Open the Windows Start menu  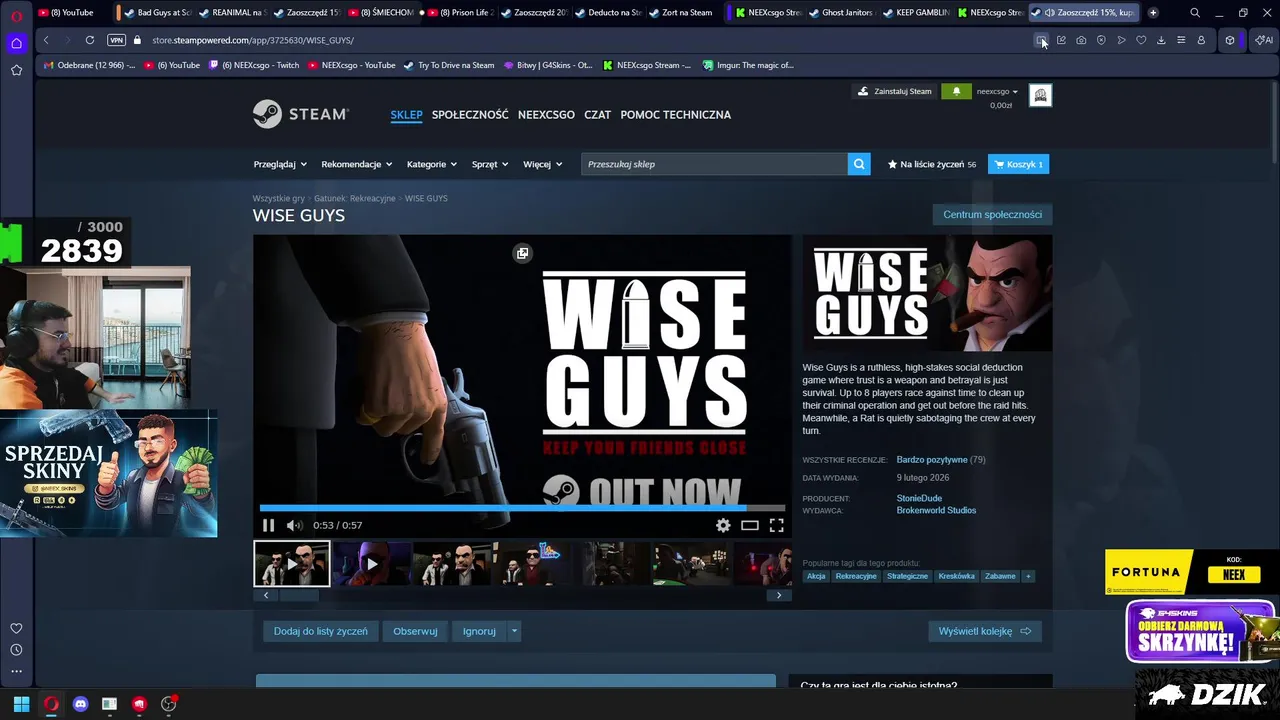click(21, 704)
